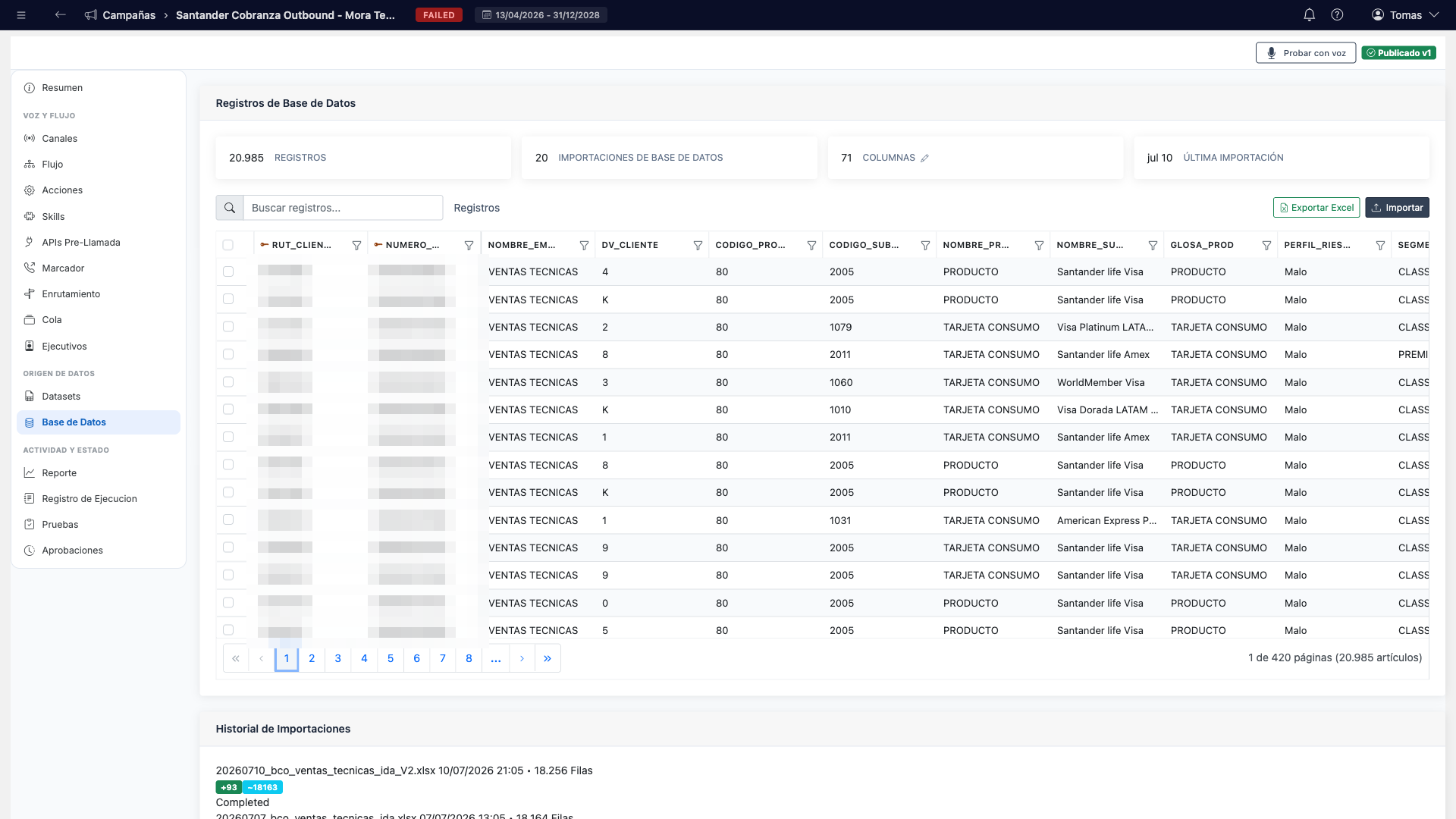
Task: Click the Importar button
Action: [1397, 208]
